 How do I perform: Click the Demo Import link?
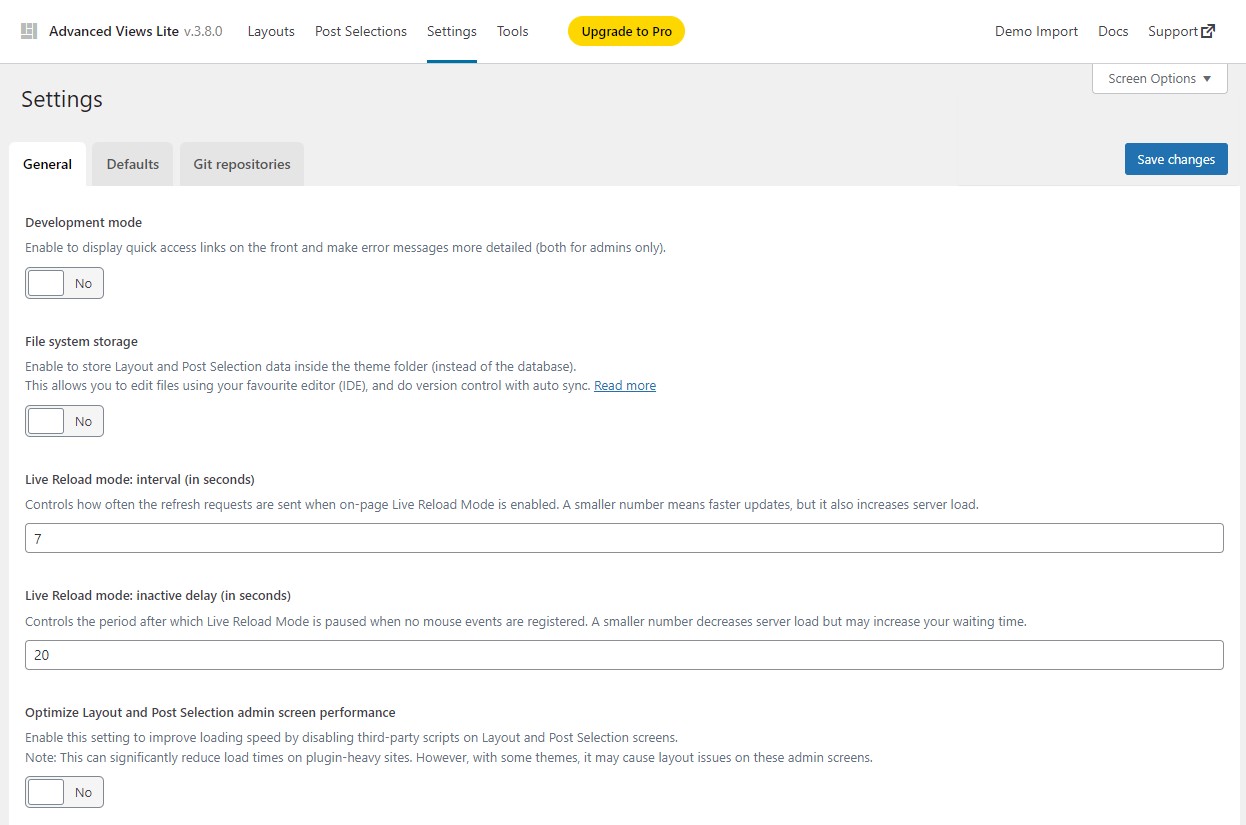tap(1036, 31)
